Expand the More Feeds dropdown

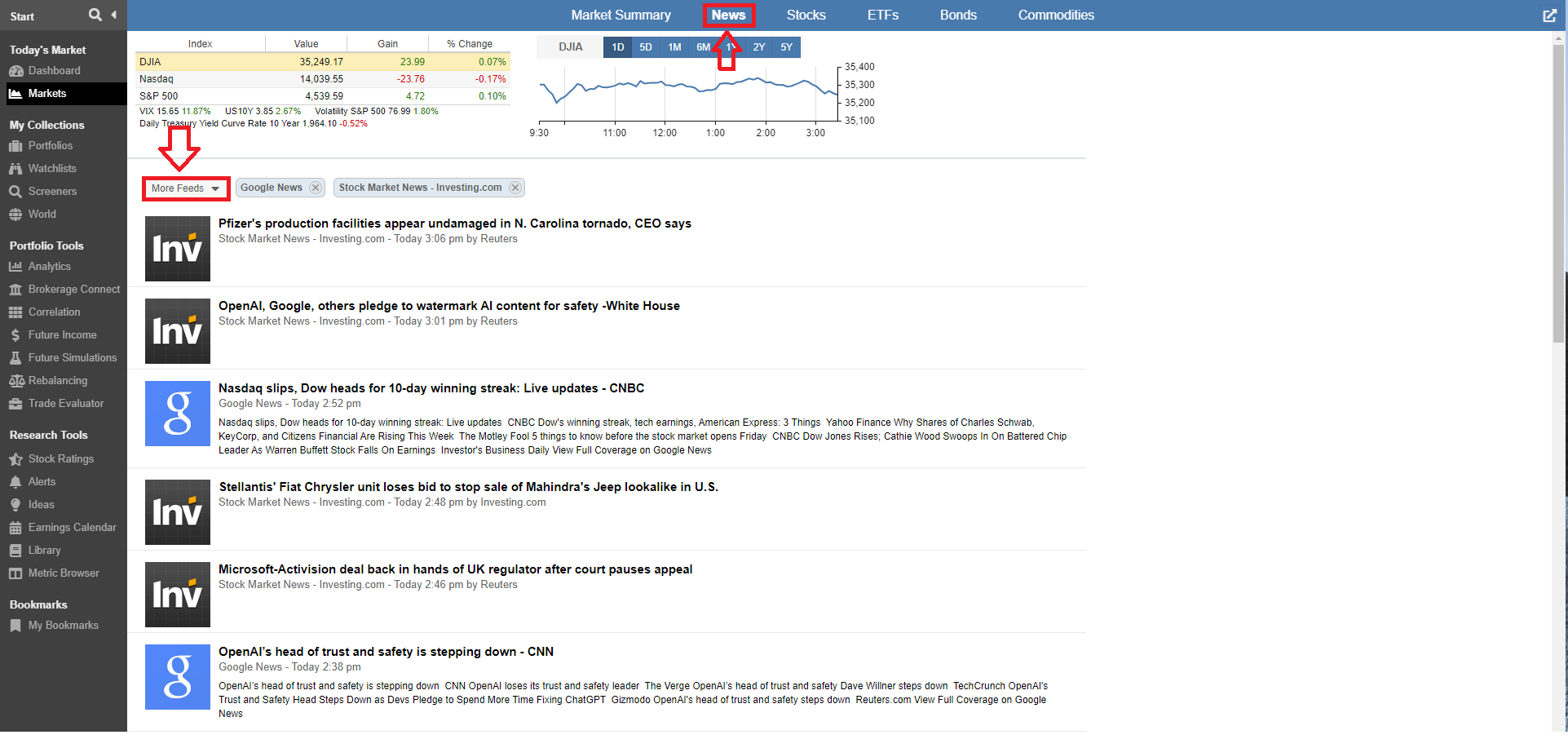tap(186, 188)
